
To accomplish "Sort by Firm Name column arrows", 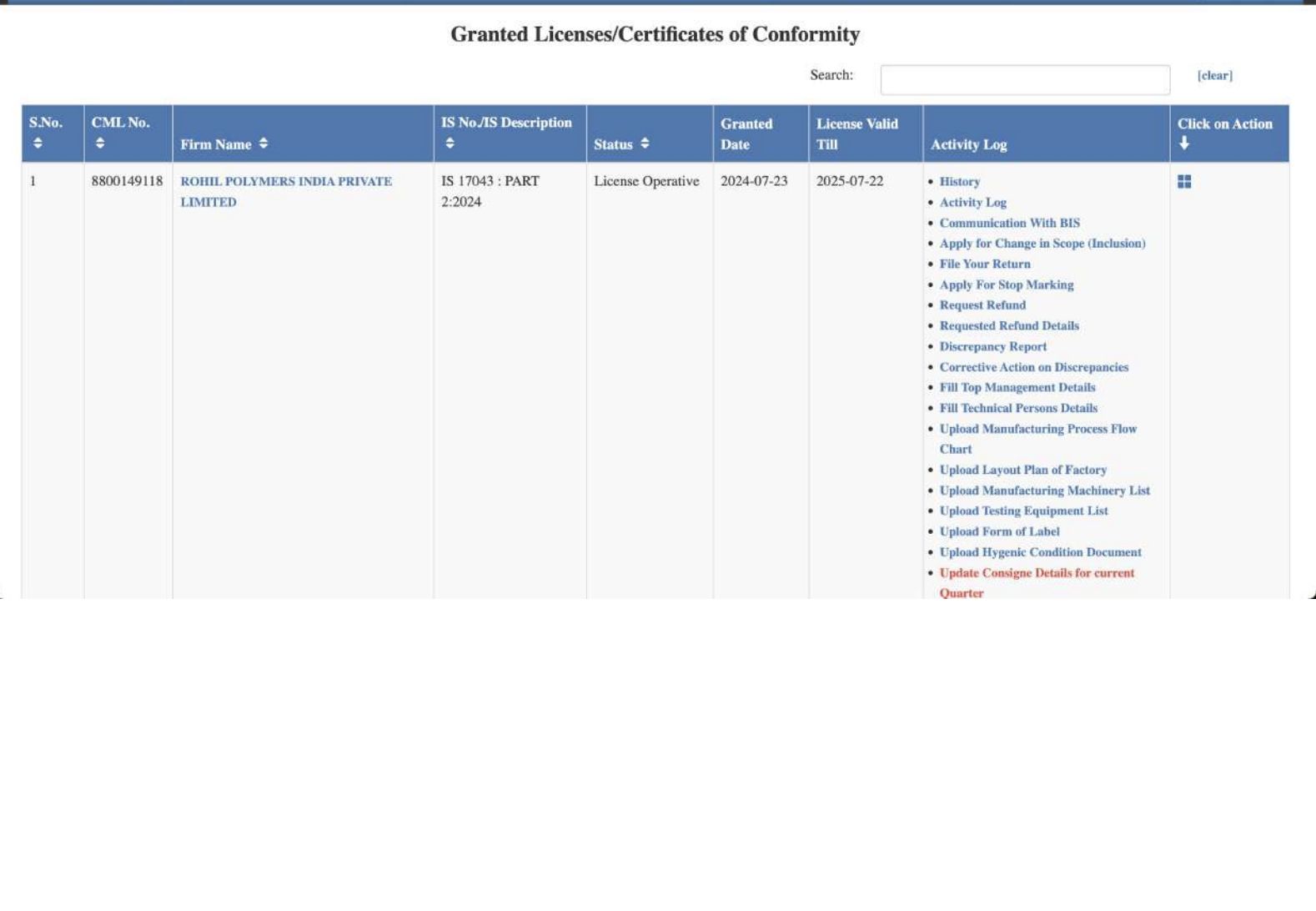I will [x=264, y=143].
